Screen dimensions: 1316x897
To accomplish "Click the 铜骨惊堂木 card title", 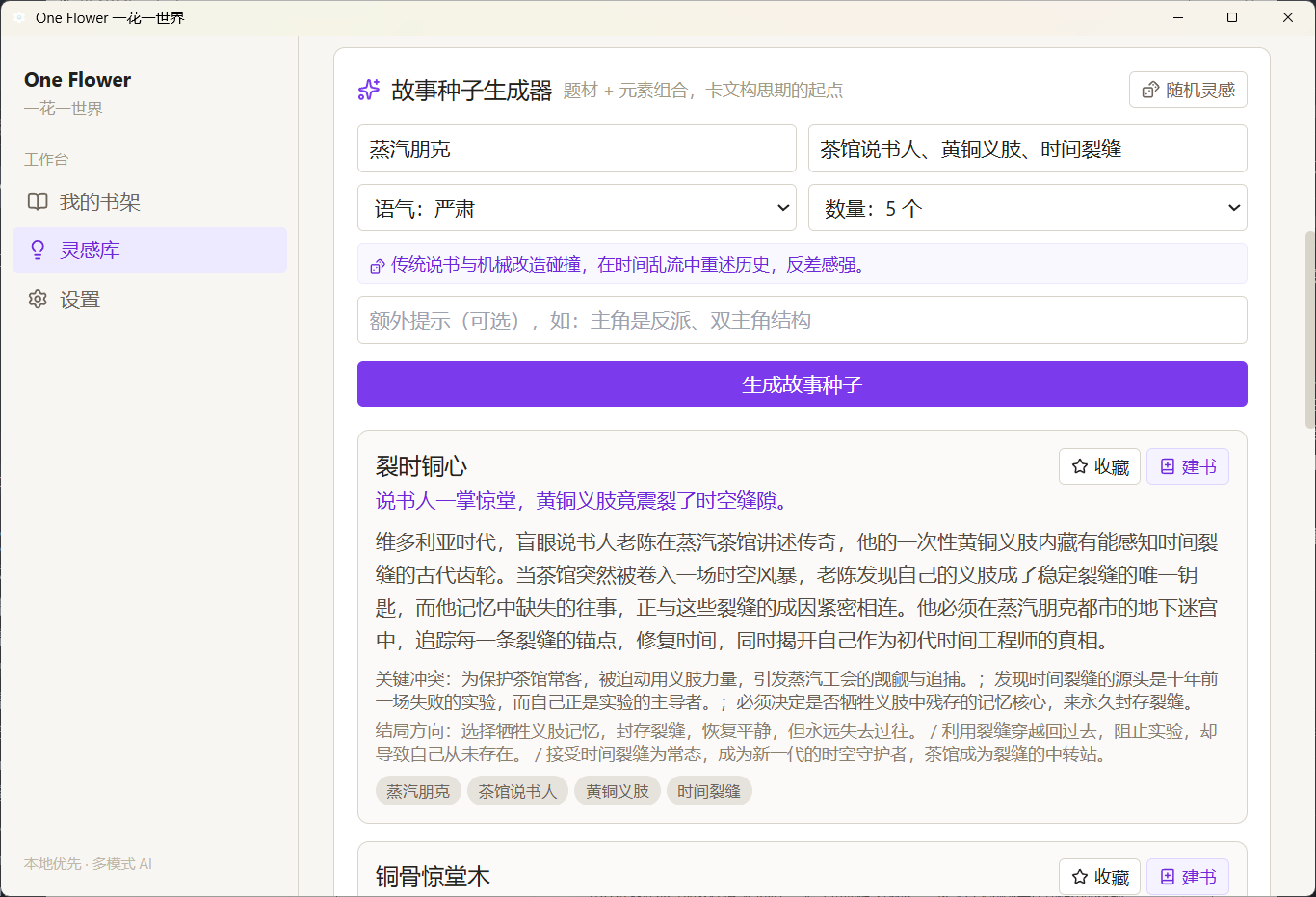I will click(x=433, y=877).
